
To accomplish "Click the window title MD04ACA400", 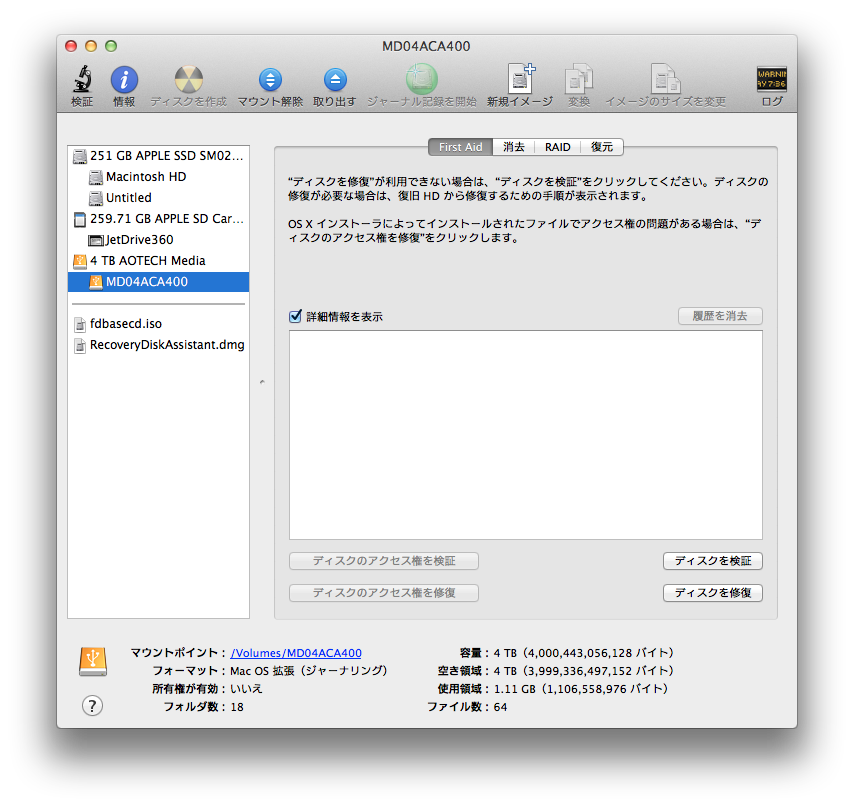I will pos(426,46).
